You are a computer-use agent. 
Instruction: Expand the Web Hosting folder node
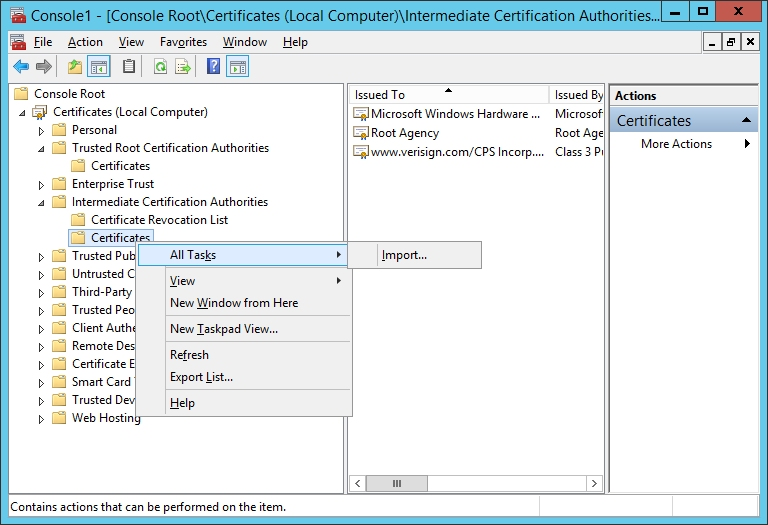click(x=42, y=419)
